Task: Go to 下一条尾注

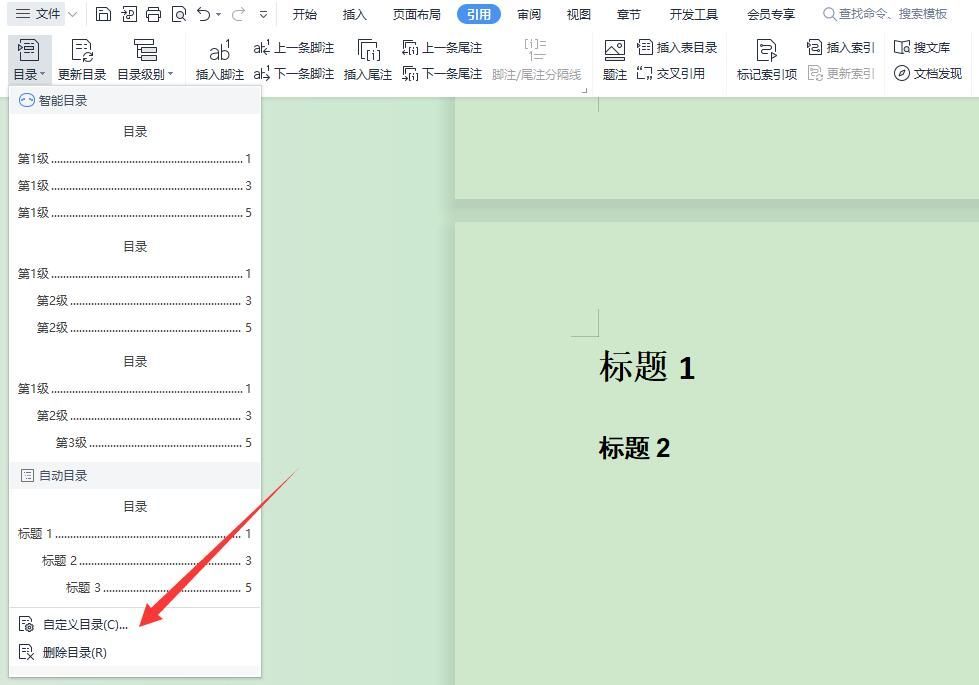Action: coord(442,73)
